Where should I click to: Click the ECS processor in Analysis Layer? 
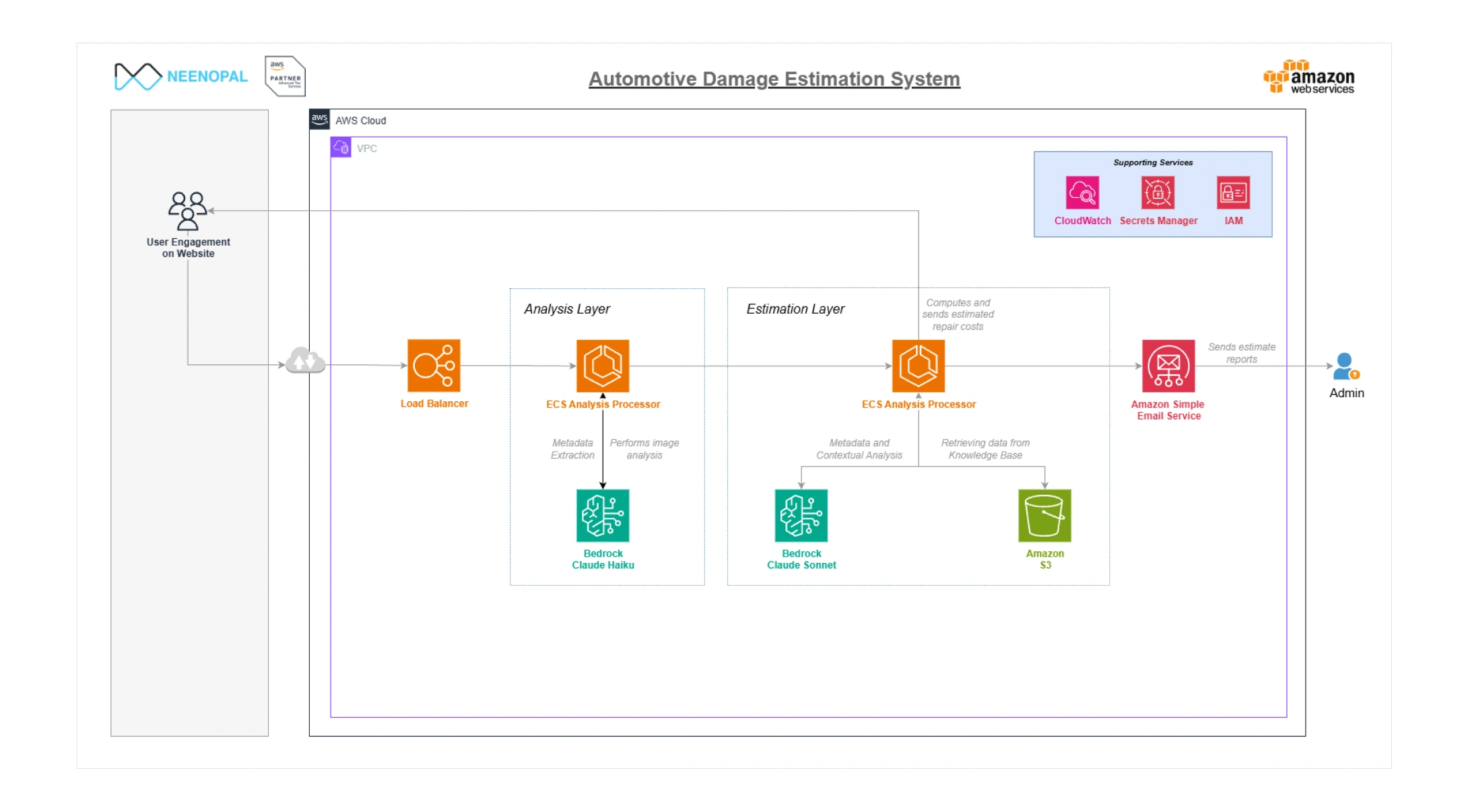coord(603,366)
